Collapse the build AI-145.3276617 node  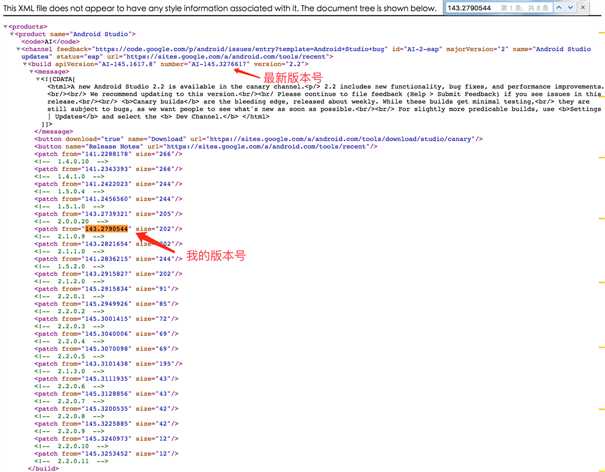[25, 64]
